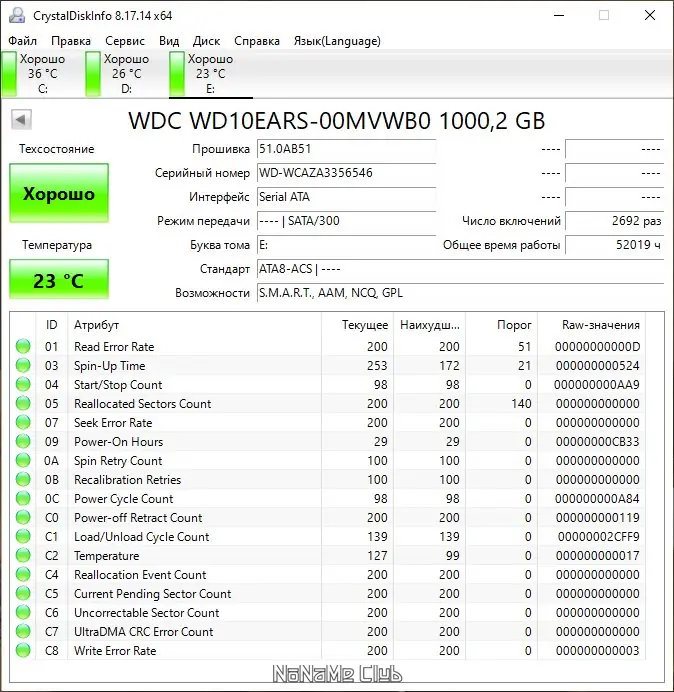Select the Load/Unload Cycle Count attribute name
Image resolution: width=674 pixels, height=692 pixels.
pos(141,537)
